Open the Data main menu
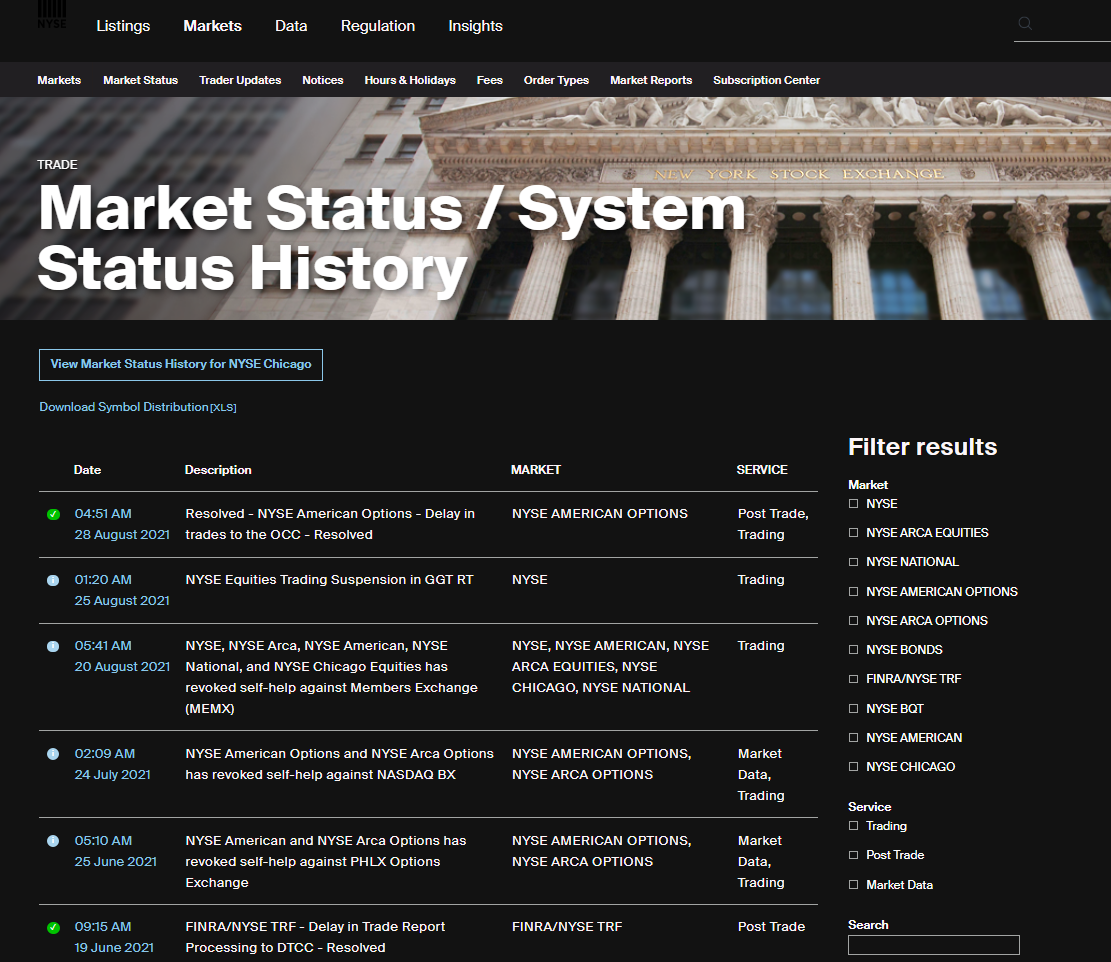Viewport: 1111px width, 962px height. point(291,26)
